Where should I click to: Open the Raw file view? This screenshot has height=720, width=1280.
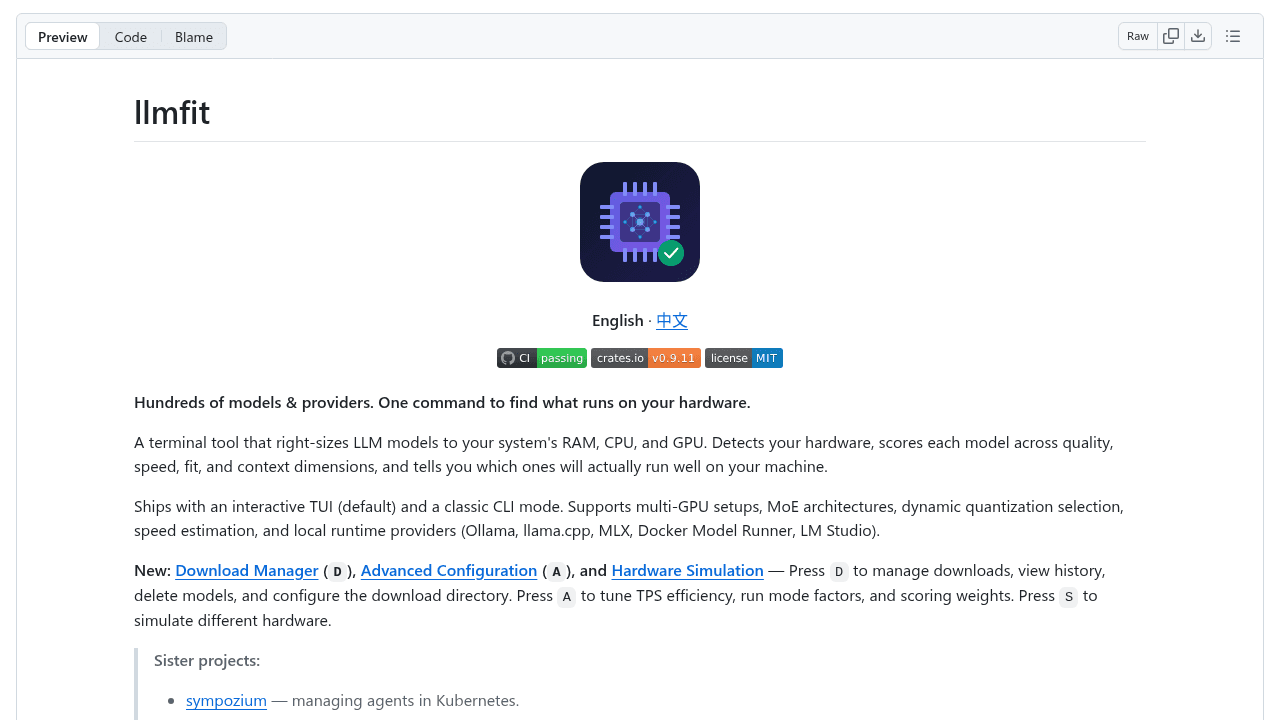click(1137, 35)
